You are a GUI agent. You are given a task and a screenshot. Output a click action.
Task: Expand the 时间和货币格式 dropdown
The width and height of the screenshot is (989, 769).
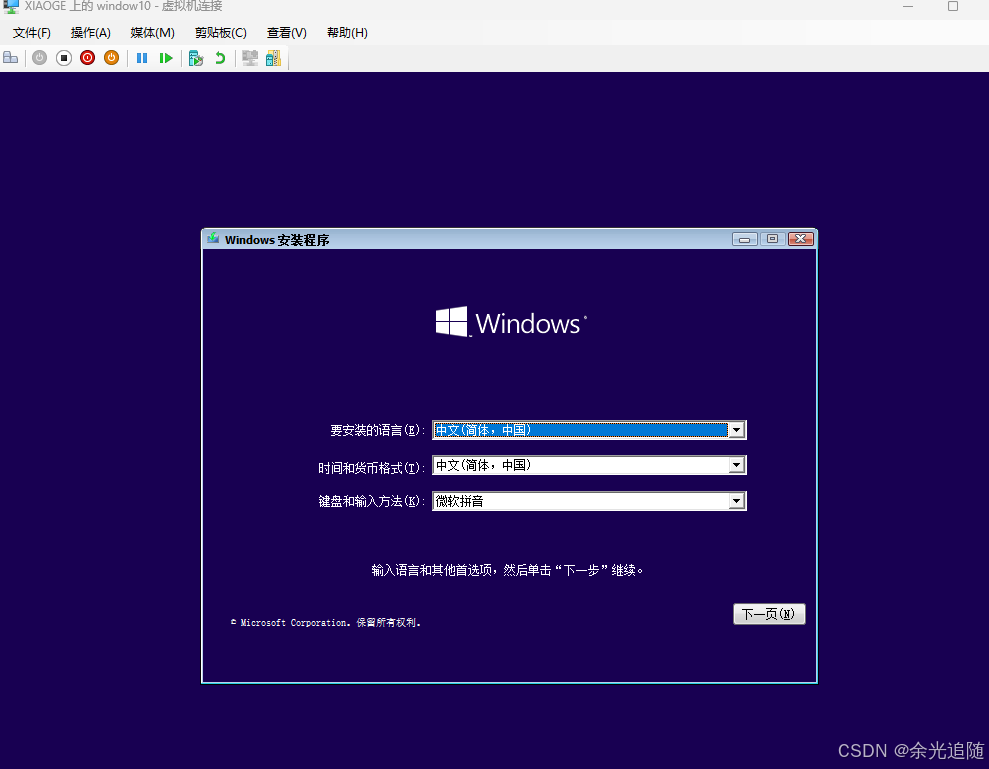click(x=737, y=464)
